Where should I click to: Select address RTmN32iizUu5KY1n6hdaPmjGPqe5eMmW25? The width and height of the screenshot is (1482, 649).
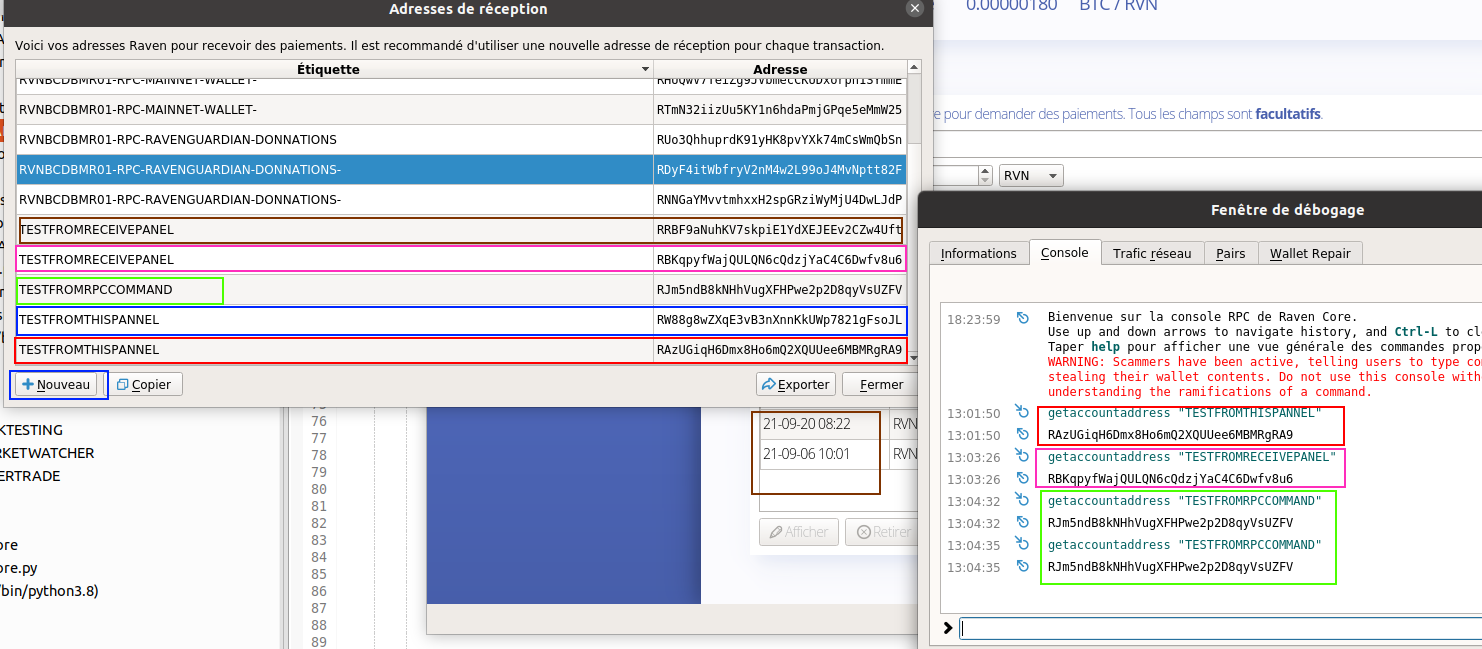[780, 109]
